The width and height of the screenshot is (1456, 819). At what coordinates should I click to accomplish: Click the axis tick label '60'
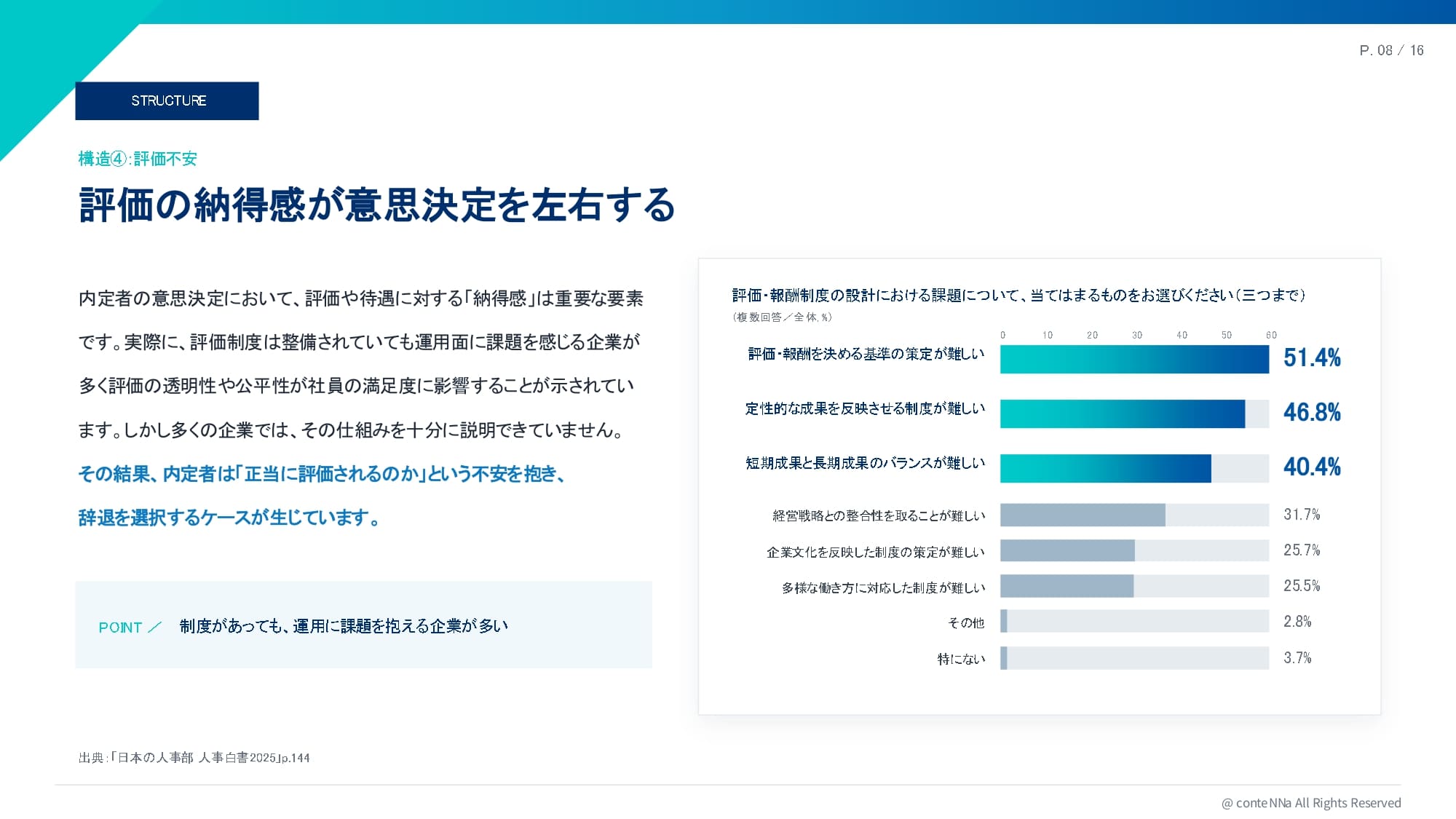(x=1271, y=335)
